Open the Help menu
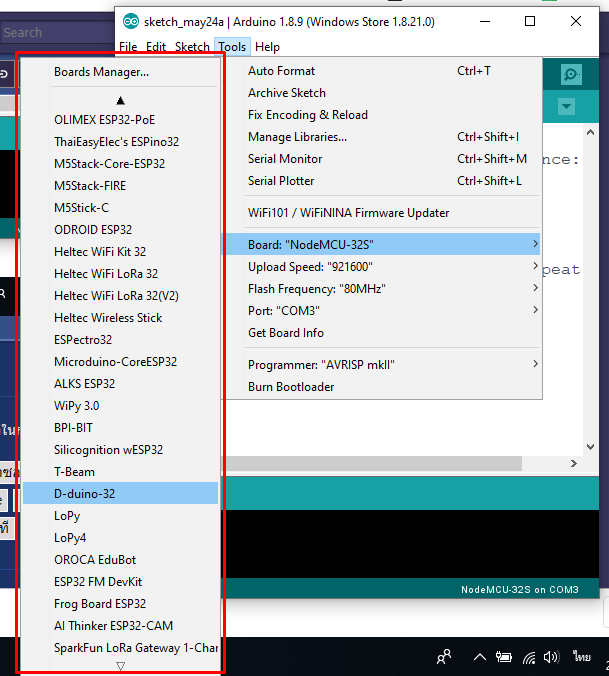 click(x=267, y=47)
